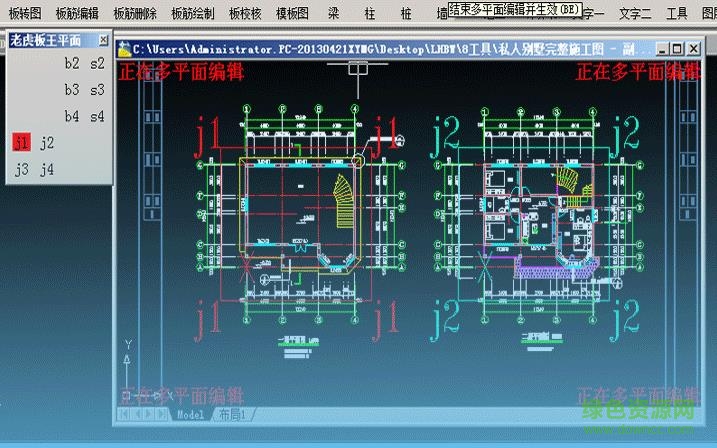The height and width of the screenshot is (448, 717).
Task: Switch to the 布局1 layout tab
Action: click(x=232, y=415)
